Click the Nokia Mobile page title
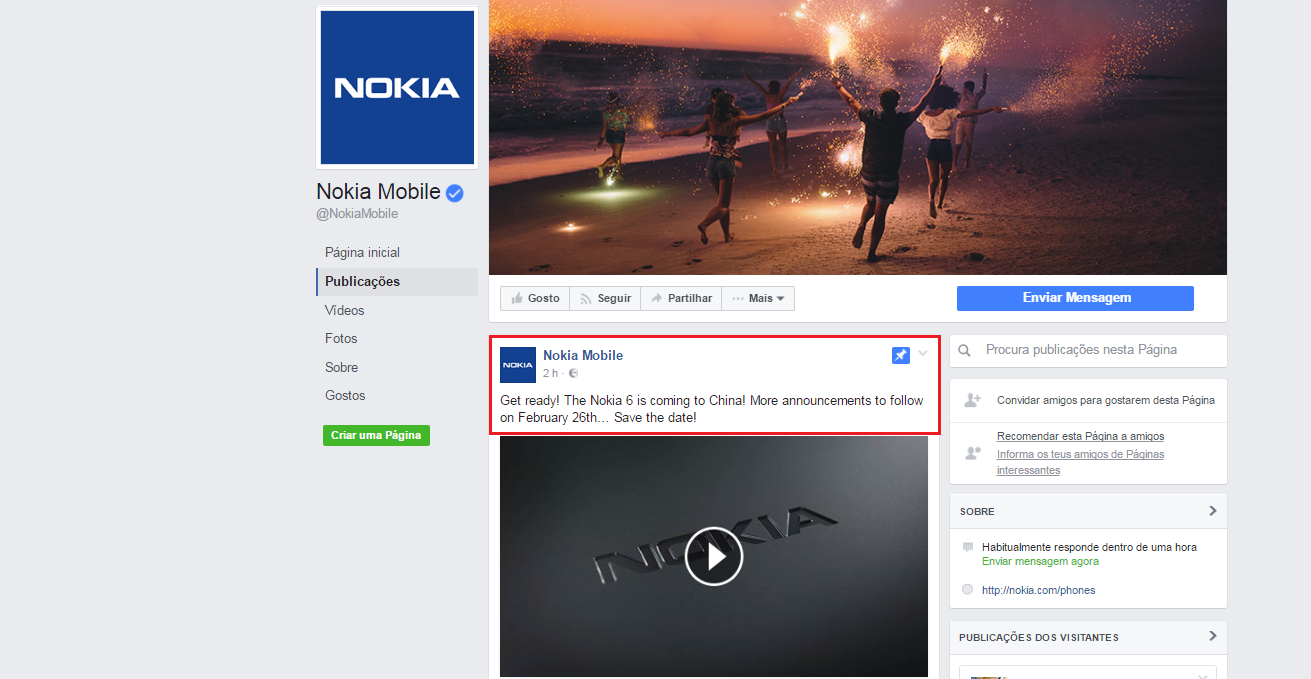The height and width of the screenshot is (679, 1311). click(x=379, y=192)
